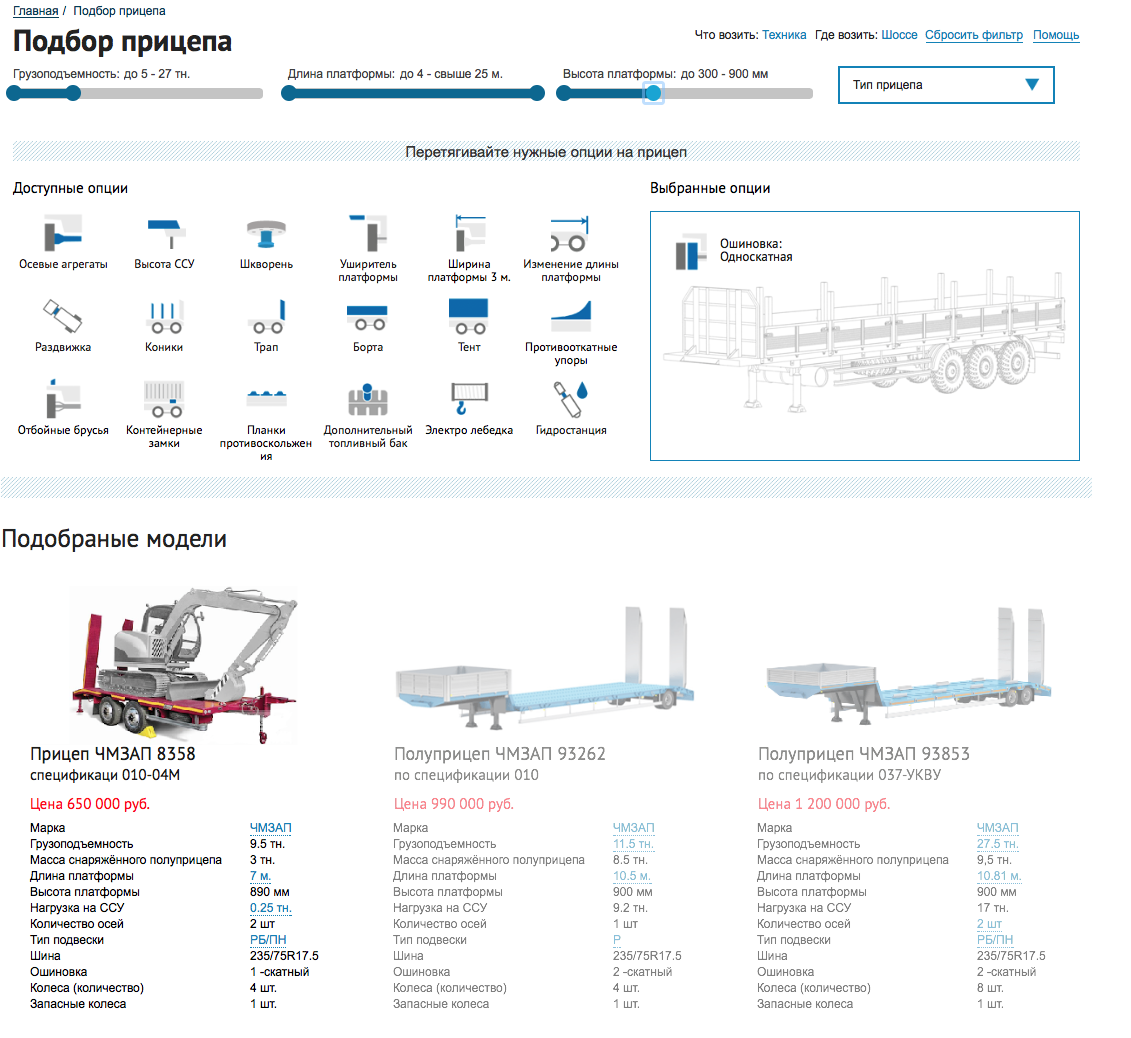The height and width of the screenshot is (1038, 1131).
Task: Select the Отбойные брусья icon
Action: click(x=63, y=399)
